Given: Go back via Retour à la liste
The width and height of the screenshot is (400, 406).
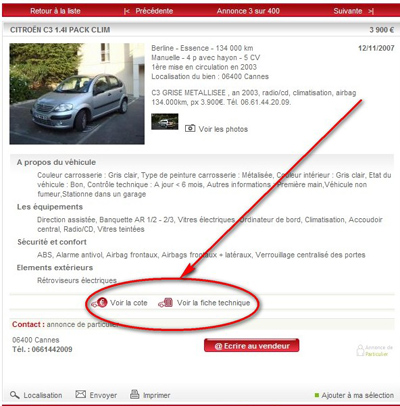Looking at the screenshot, I should 55,11.
